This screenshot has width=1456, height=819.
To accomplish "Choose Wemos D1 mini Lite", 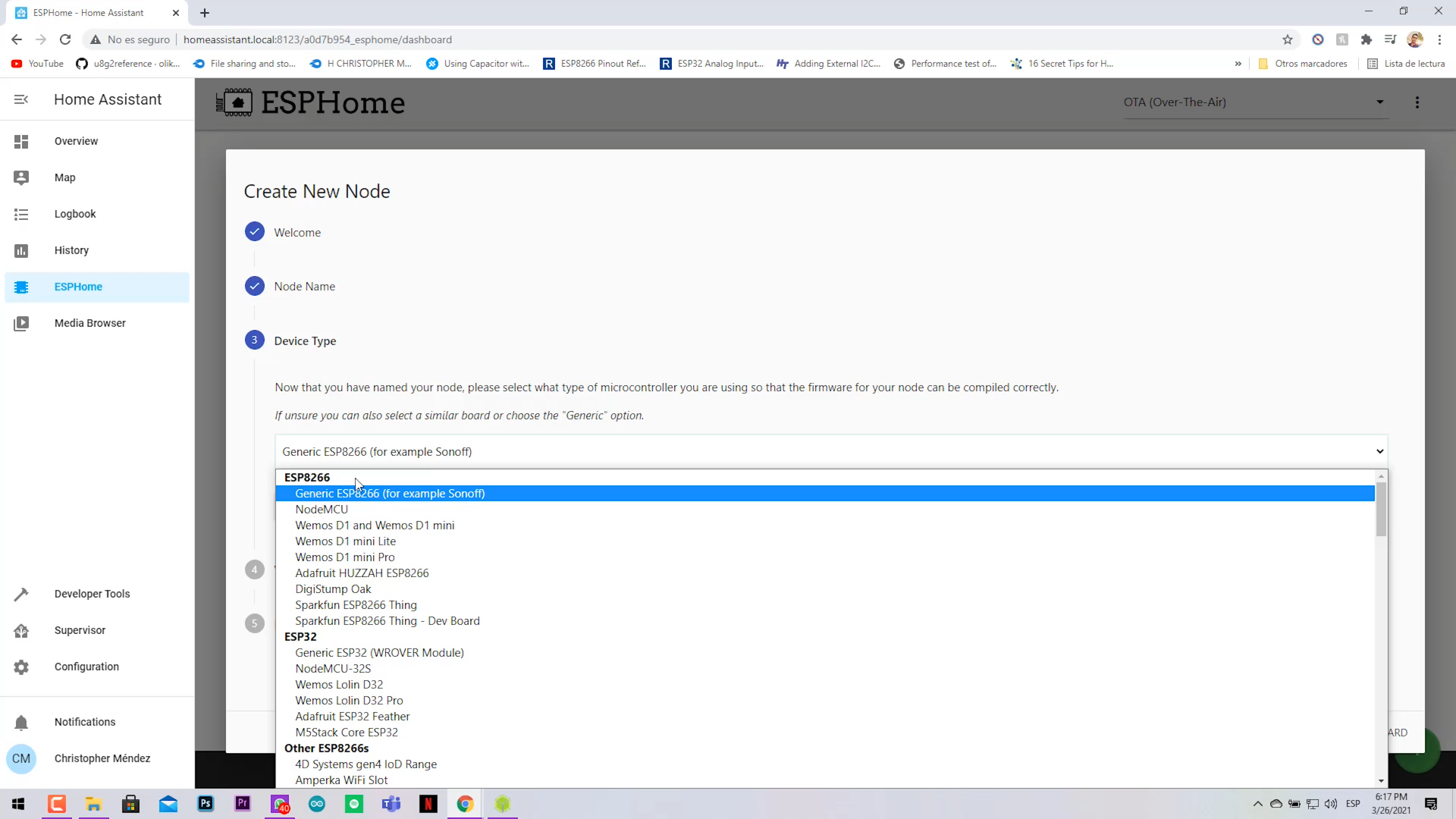I will point(825,541).
